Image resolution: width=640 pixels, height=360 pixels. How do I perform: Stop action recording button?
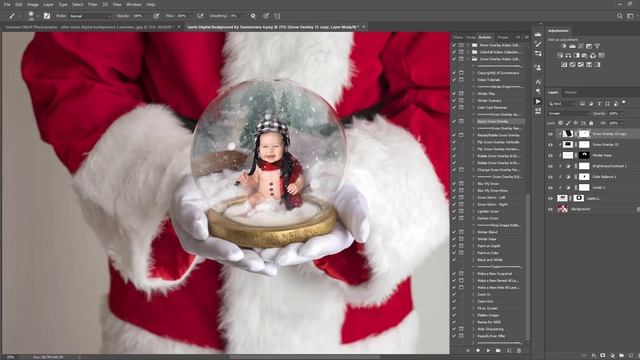coord(467,351)
